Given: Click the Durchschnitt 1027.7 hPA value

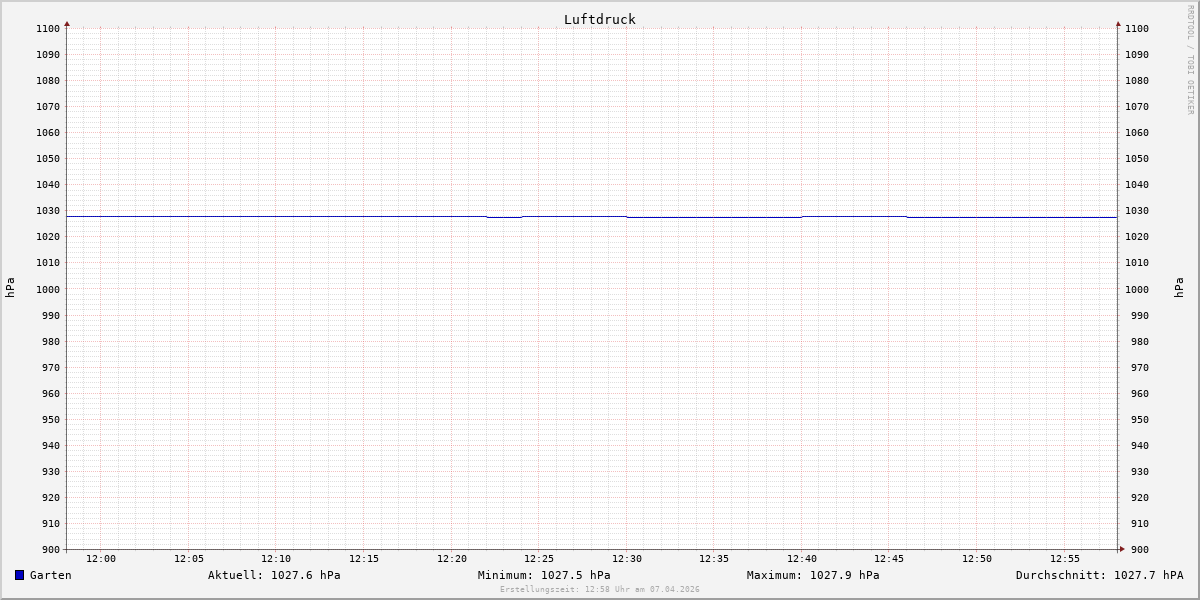Looking at the screenshot, I should [x=1099, y=575].
